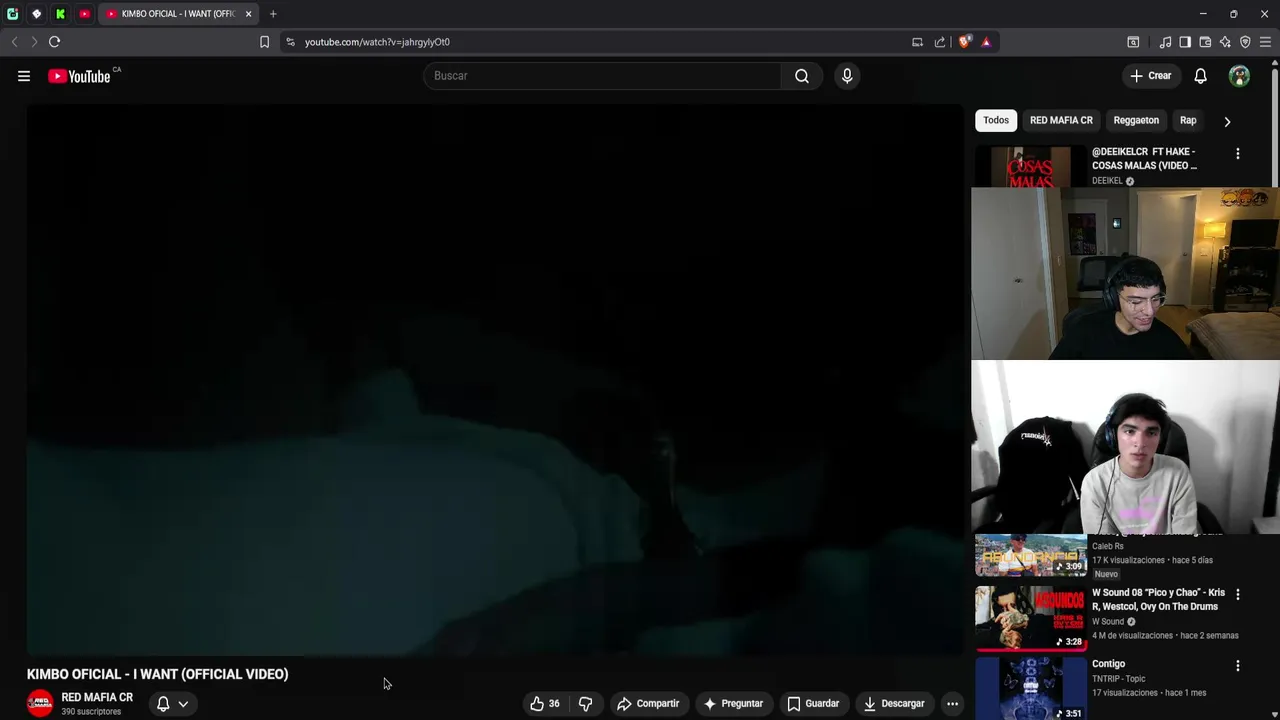Screen dimensions: 1280x720
Task: Open the Contigo video thumbnail
Action: click(1031, 689)
